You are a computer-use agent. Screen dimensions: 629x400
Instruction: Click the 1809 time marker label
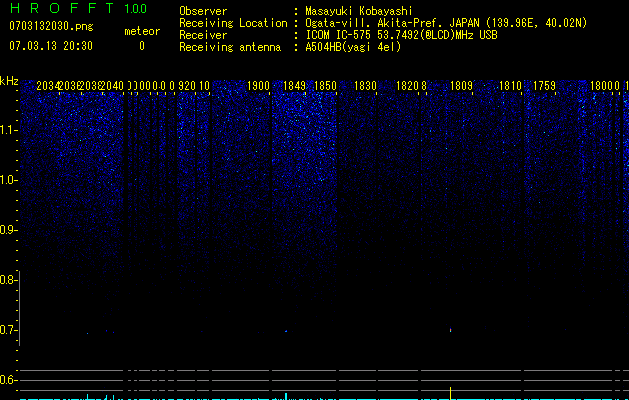461,86
